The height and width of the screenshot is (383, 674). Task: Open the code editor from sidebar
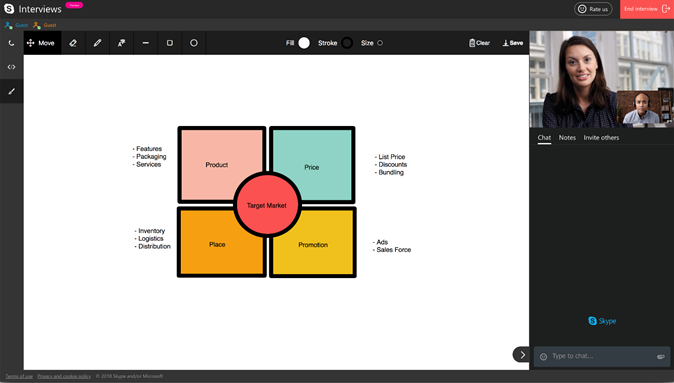(12, 67)
